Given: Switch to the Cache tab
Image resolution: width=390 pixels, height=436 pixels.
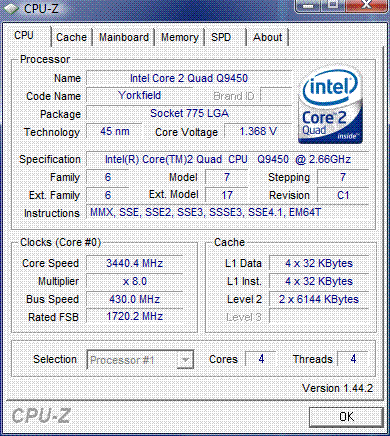Looking at the screenshot, I should [x=71, y=37].
